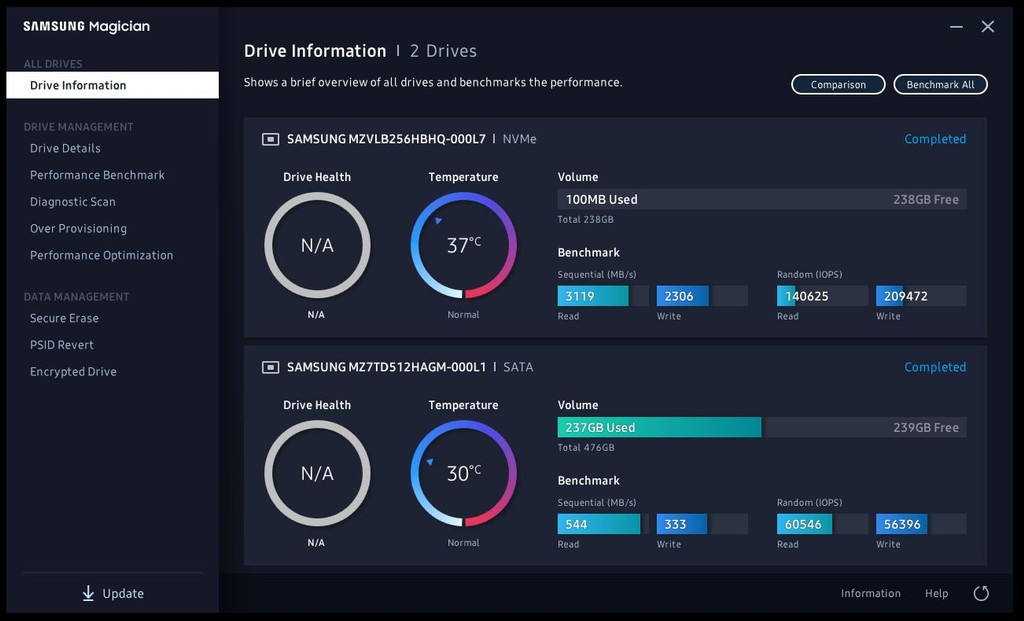Click the 'Total 476GB' label
The image size is (1024, 621).
coord(586,447)
